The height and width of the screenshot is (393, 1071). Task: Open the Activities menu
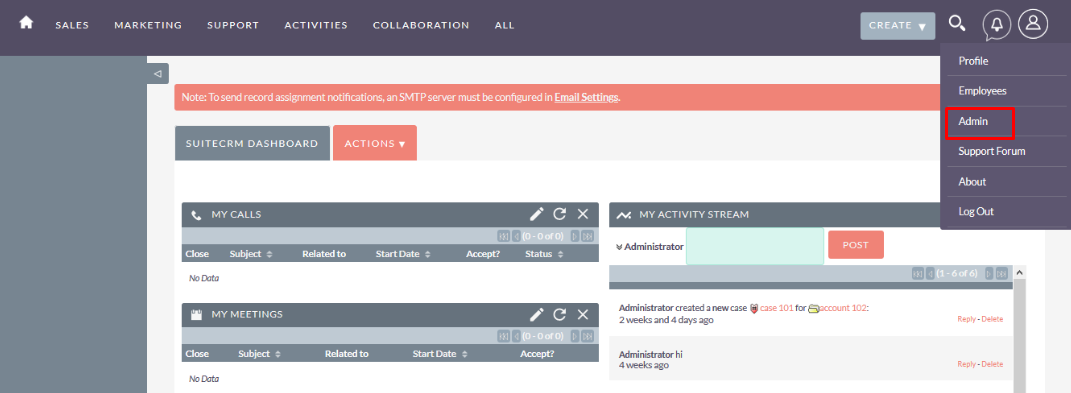[316, 25]
